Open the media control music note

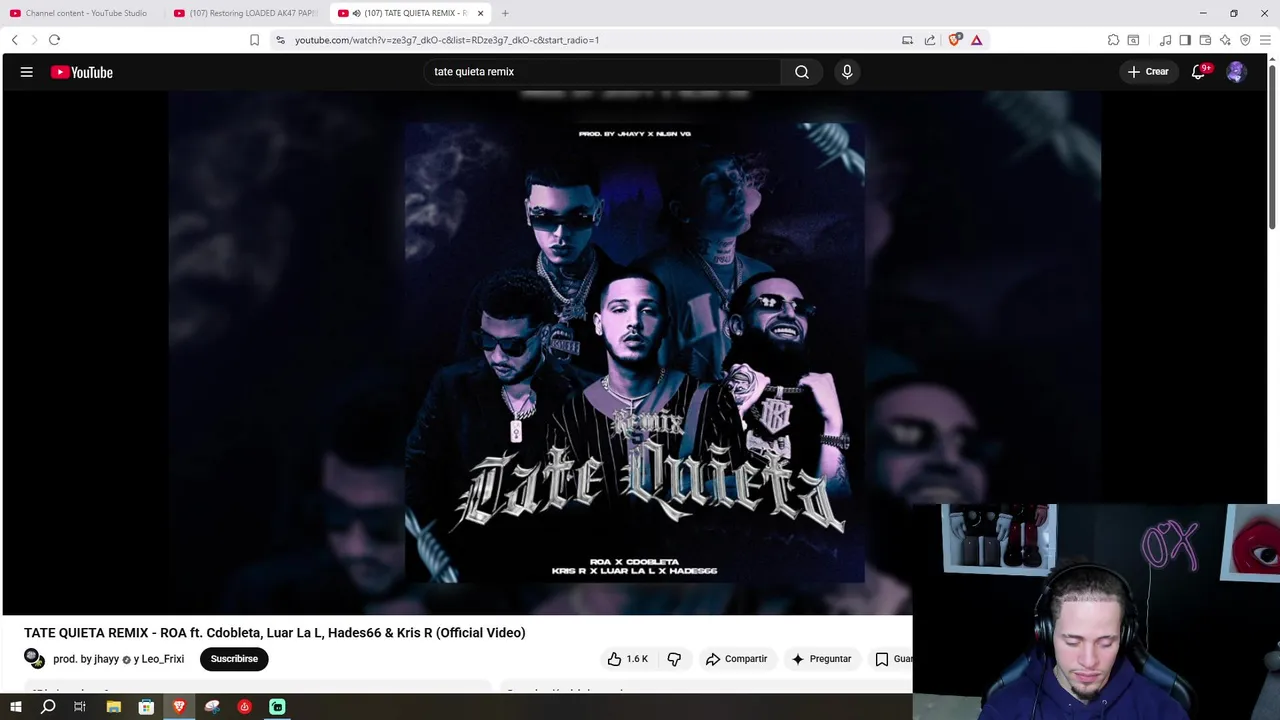[1165, 40]
